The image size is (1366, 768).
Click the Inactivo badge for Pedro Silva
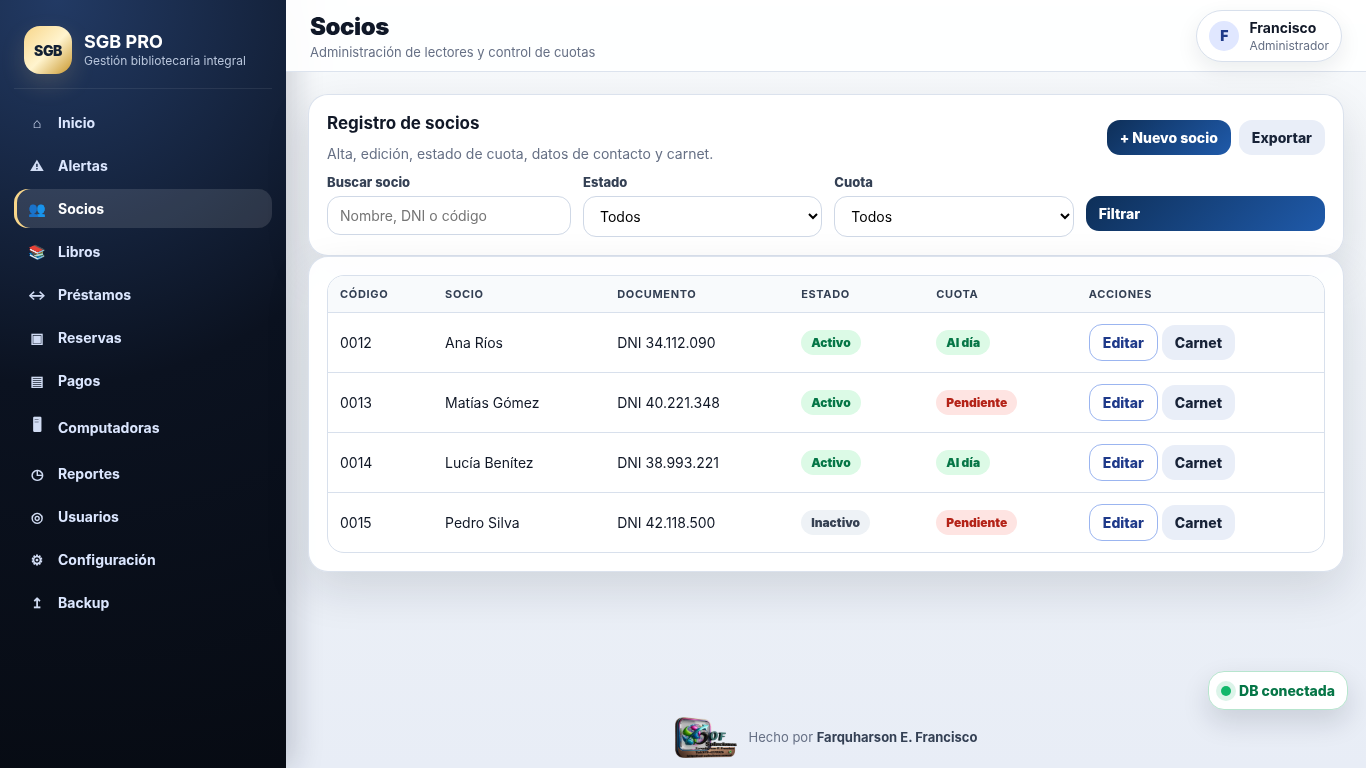tap(835, 522)
